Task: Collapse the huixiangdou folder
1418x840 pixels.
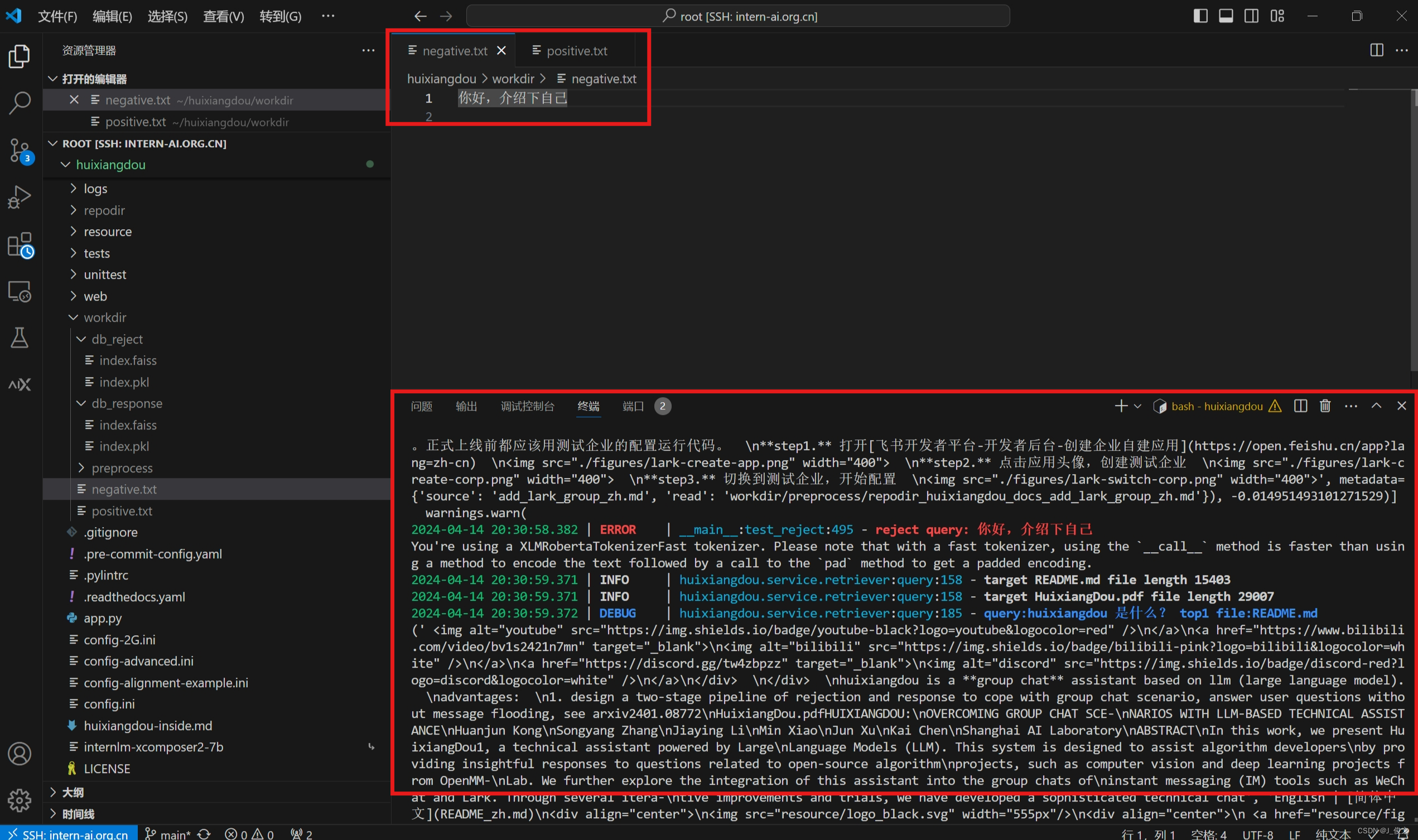Action: point(216,165)
